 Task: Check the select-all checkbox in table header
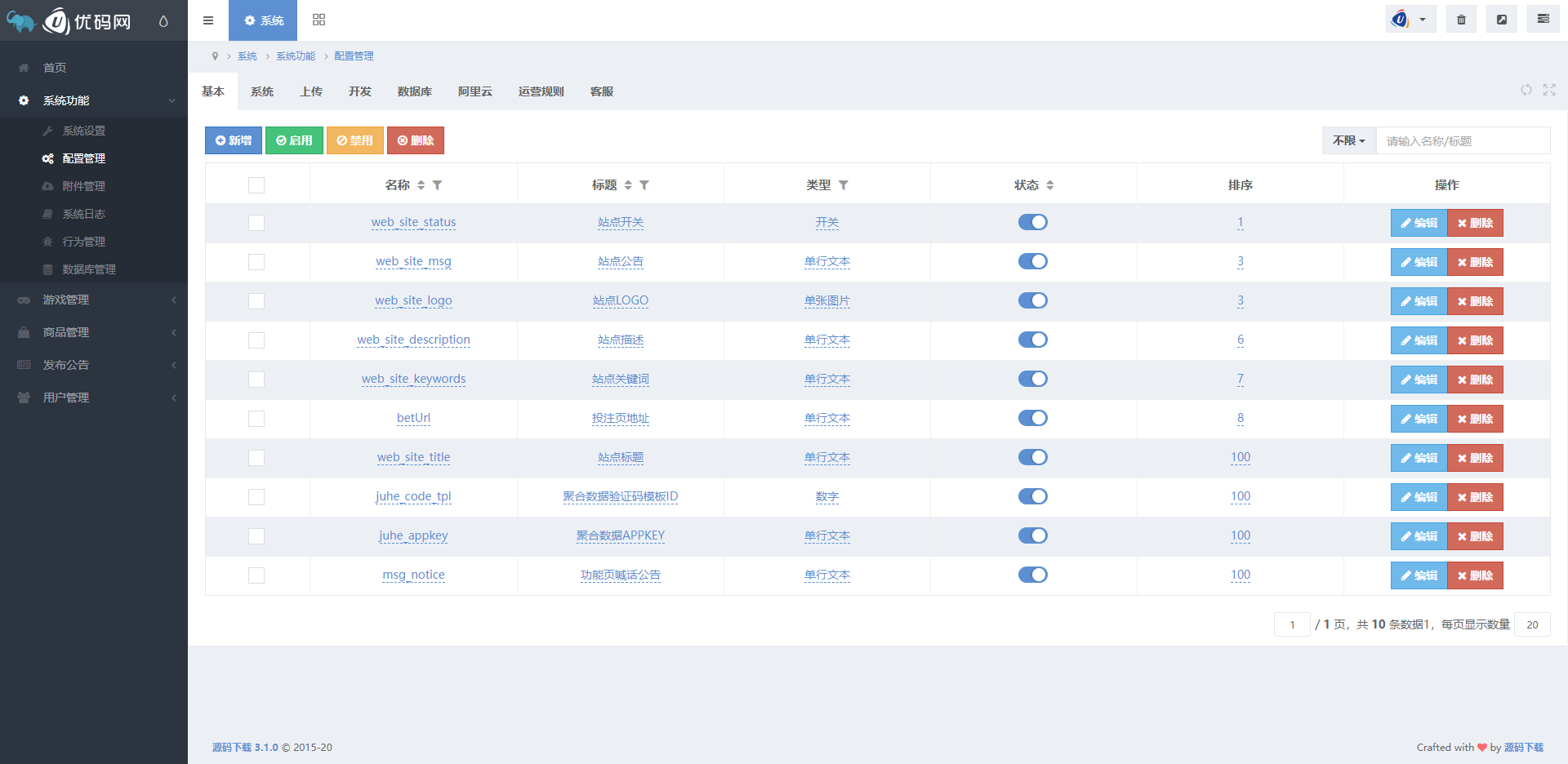(256, 185)
